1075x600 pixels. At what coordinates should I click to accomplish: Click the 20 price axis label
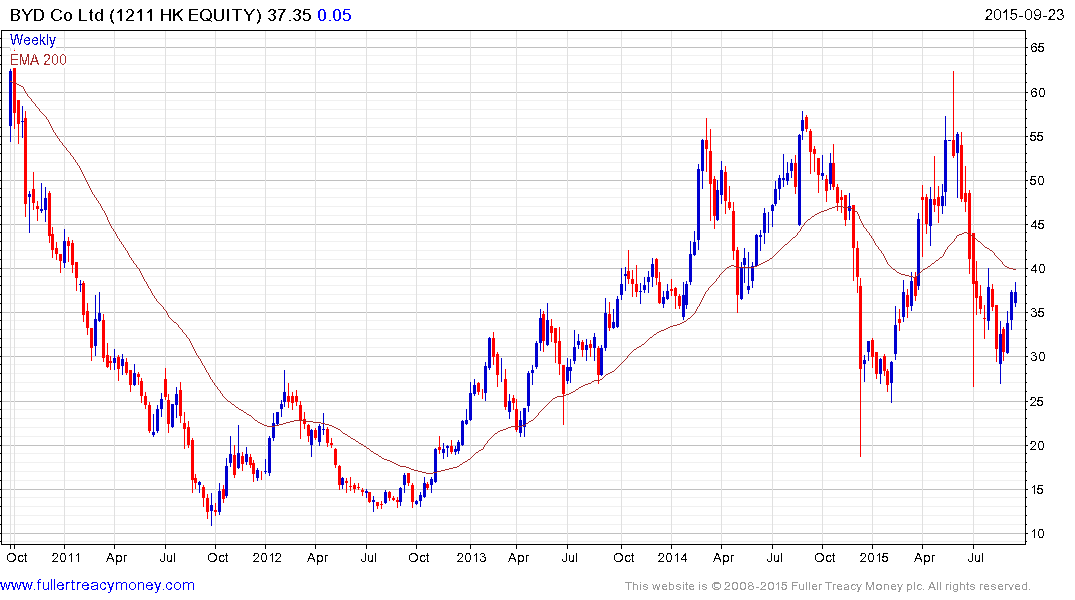[x=1037, y=446]
